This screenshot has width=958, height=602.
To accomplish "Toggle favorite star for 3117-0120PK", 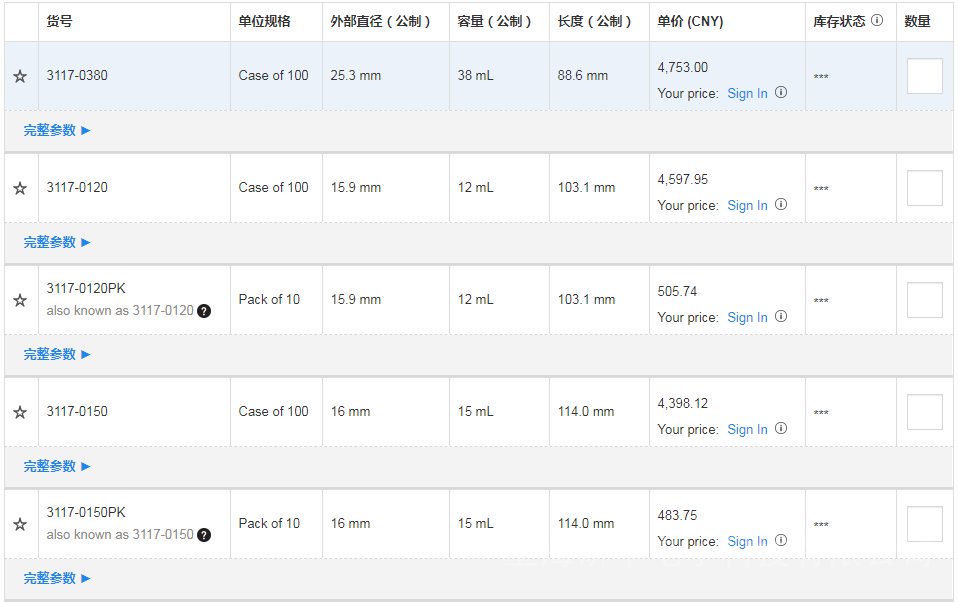I will pos(19,300).
